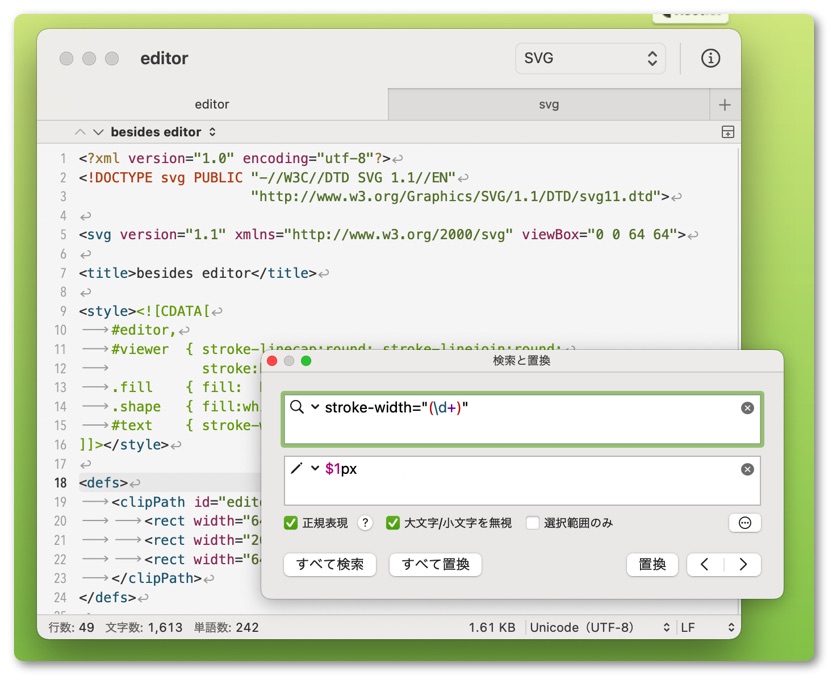The width and height of the screenshot is (828, 675).
Task: Go to next match arrow
Action: tap(742, 565)
